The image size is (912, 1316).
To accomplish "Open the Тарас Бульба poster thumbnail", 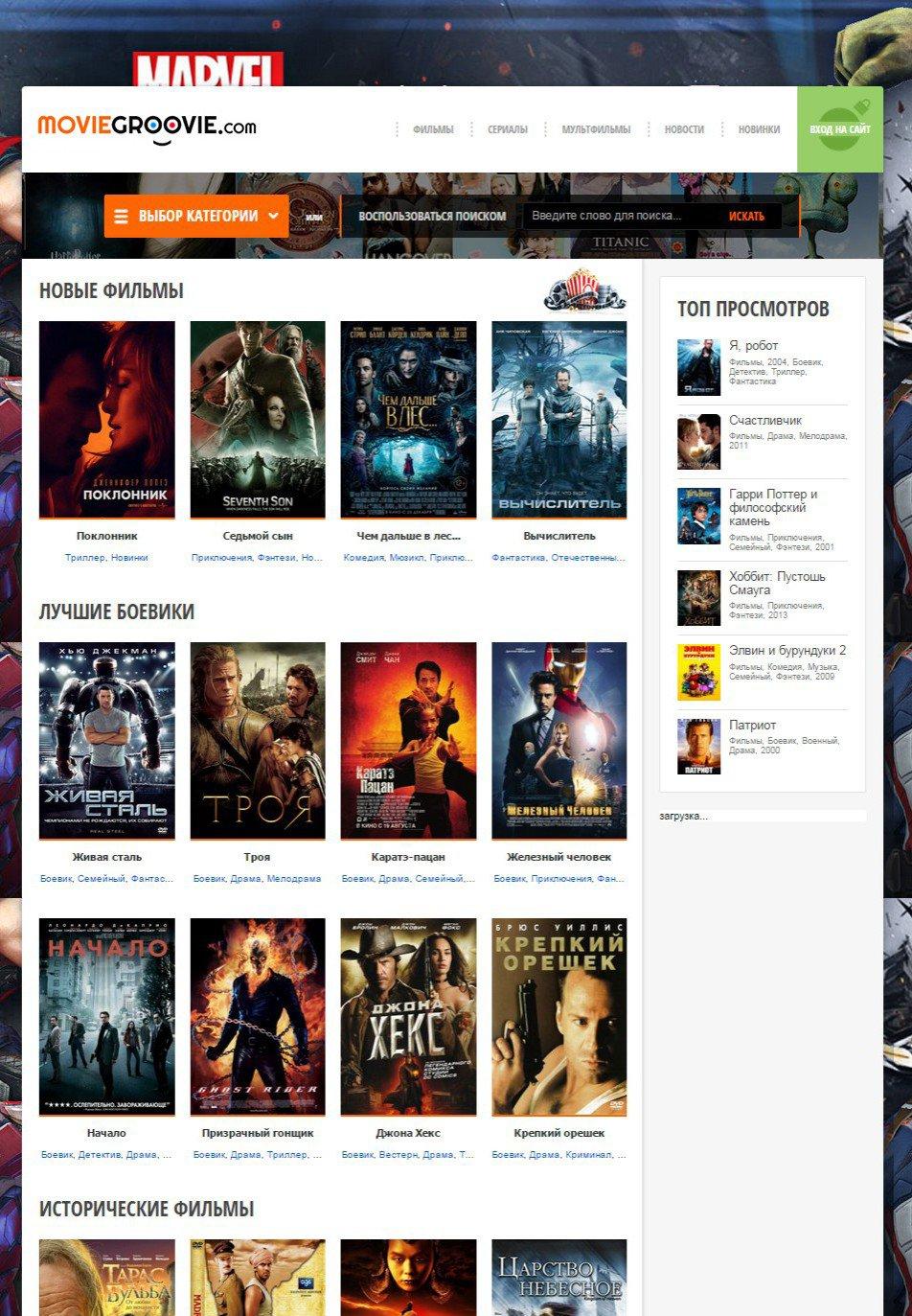I will point(106,1278).
